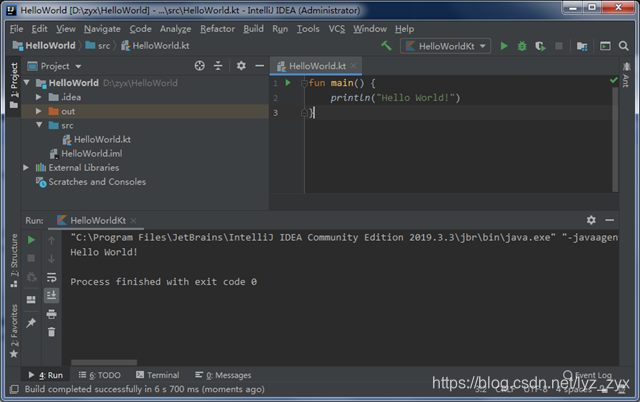Open the File menu

(16, 29)
